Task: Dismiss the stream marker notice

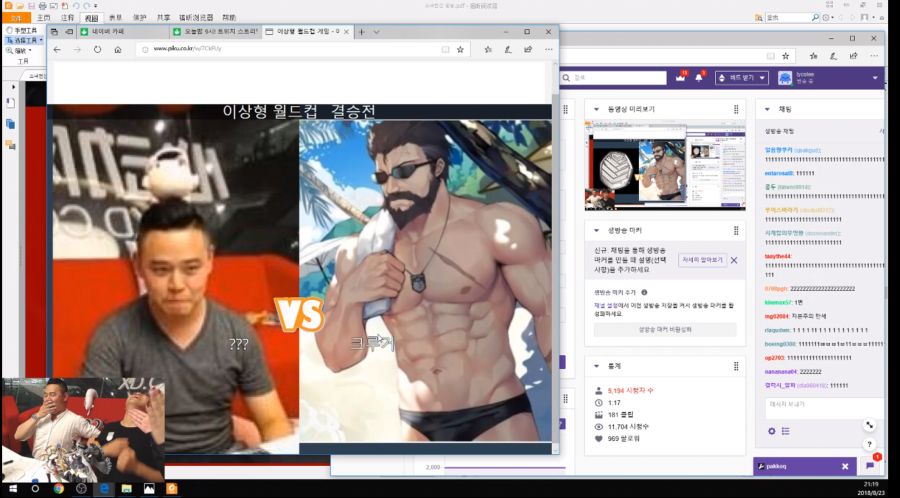Action: (x=734, y=260)
